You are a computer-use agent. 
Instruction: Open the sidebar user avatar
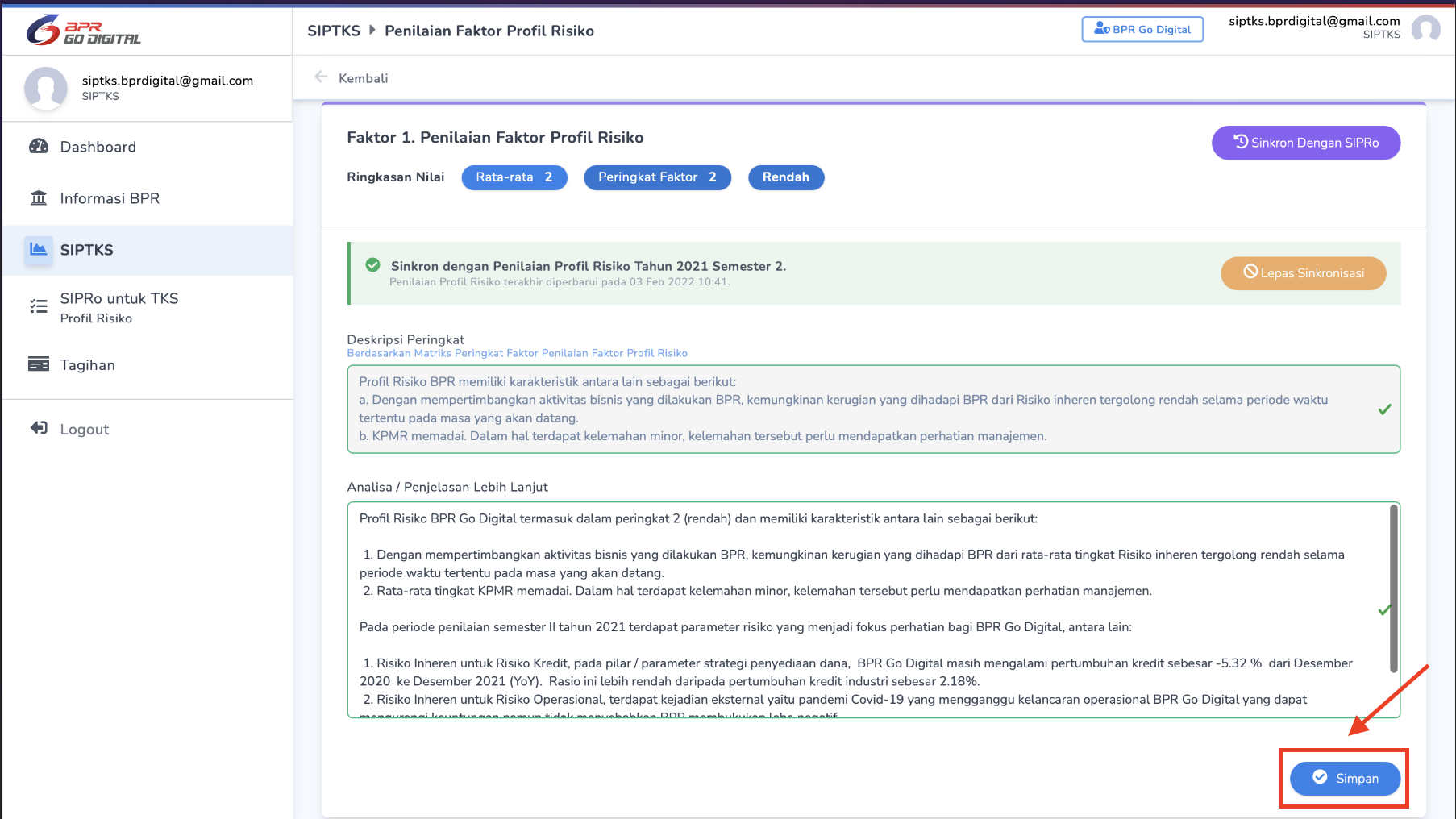click(x=46, y=88)
